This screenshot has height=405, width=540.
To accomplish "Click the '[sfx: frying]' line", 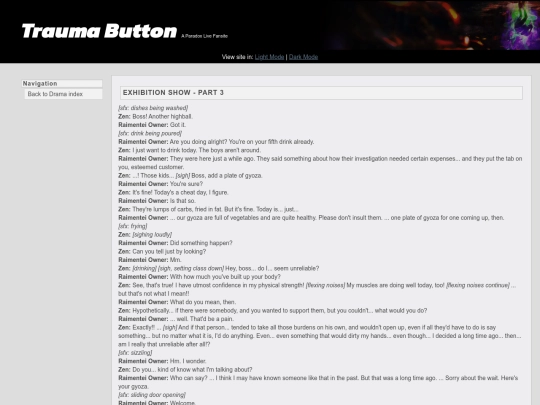I will pyautogui.click(x=133, y=226).
